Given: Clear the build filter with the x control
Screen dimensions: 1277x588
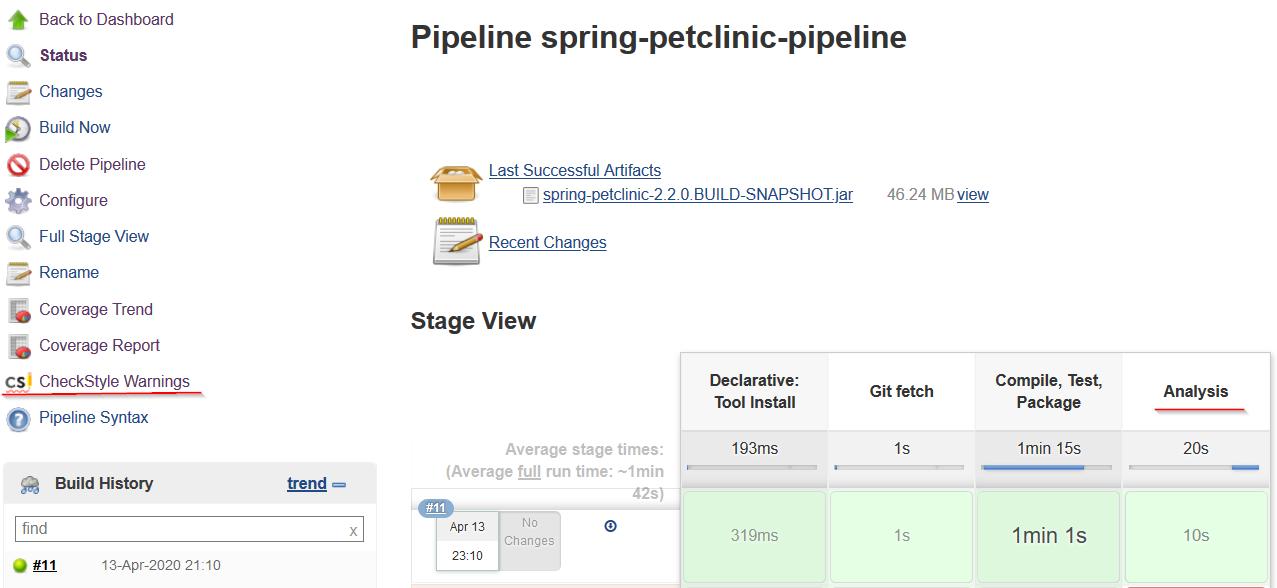Looking at the screenshot, I should tap(353, 529).
